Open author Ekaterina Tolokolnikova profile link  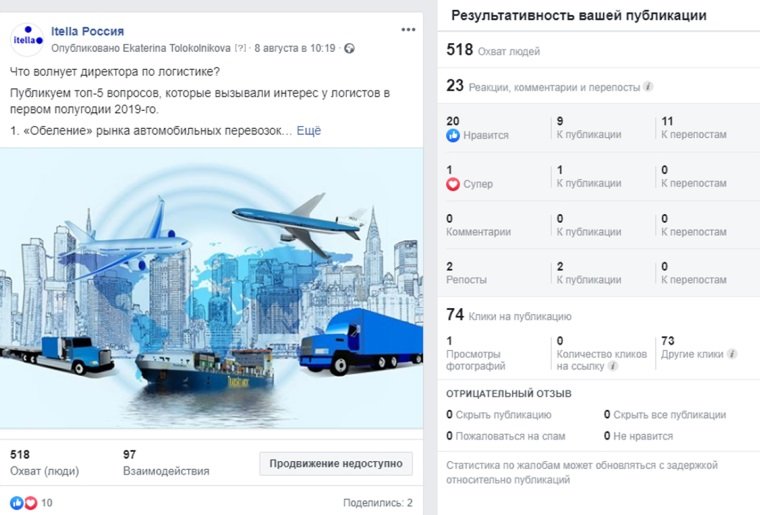176,48
